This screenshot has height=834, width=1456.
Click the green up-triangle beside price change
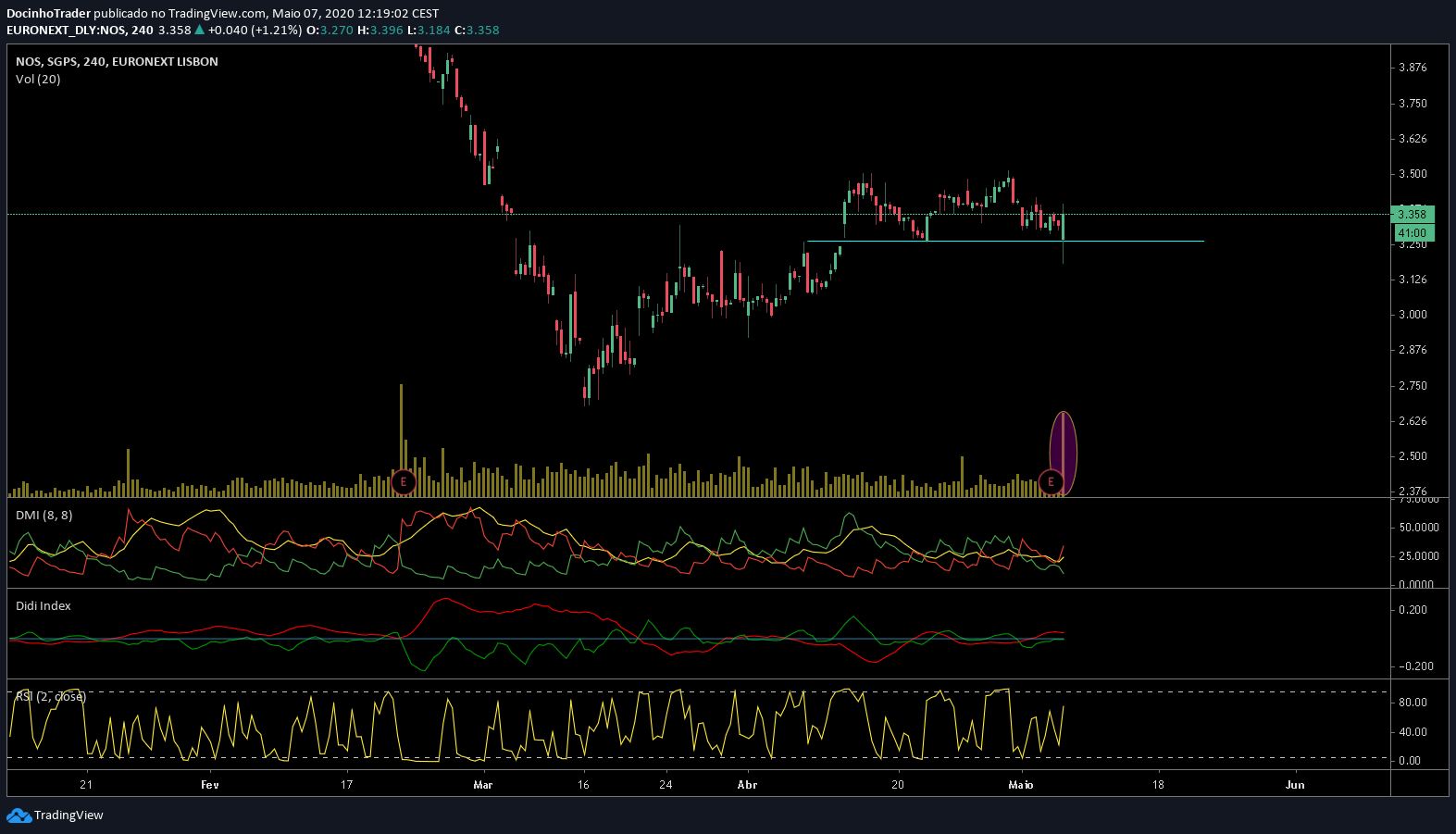pos(199,30)
